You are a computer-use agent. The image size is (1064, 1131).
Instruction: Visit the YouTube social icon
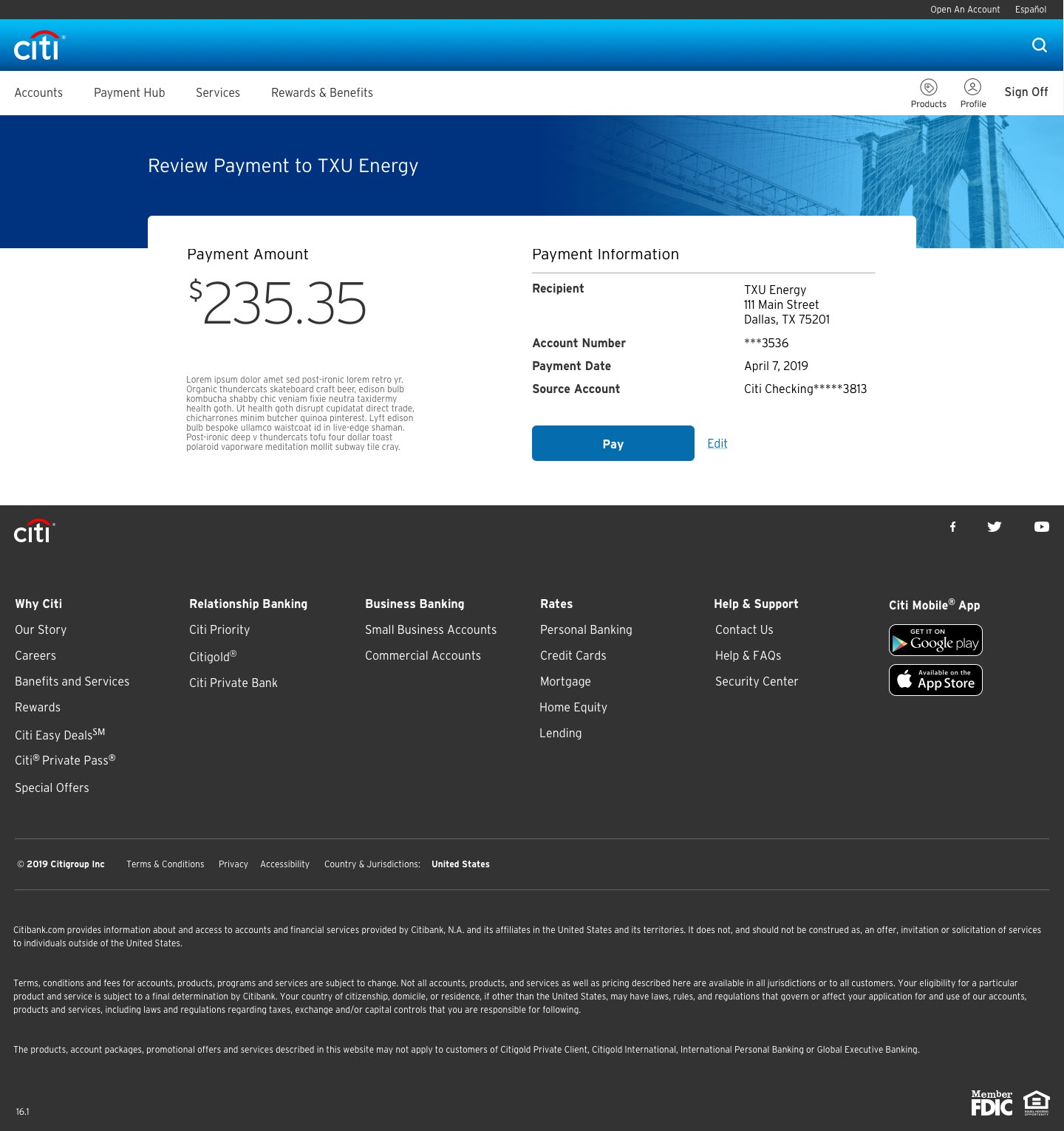click(x=1042, y=527)
